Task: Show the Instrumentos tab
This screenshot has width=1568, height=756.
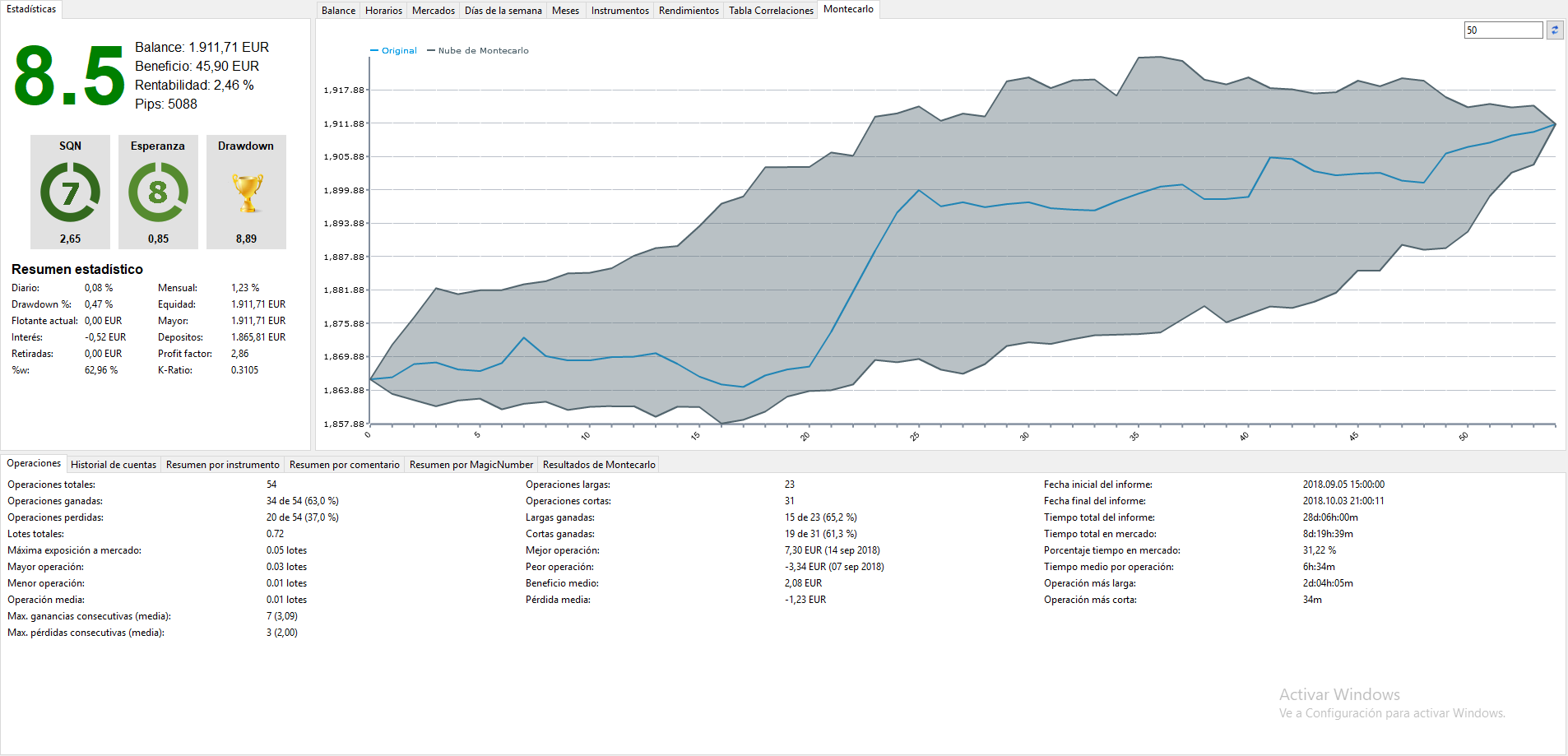Action: pos(619,11)
